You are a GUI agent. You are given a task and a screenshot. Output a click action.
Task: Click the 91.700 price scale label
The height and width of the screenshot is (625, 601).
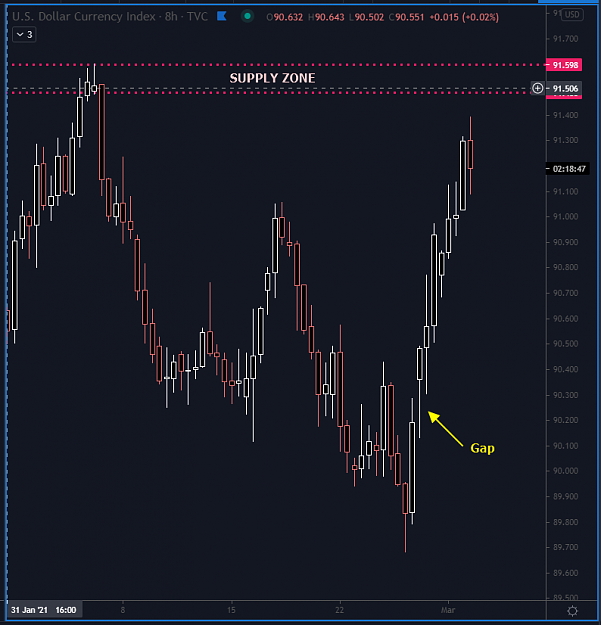[x=566, y=39]
